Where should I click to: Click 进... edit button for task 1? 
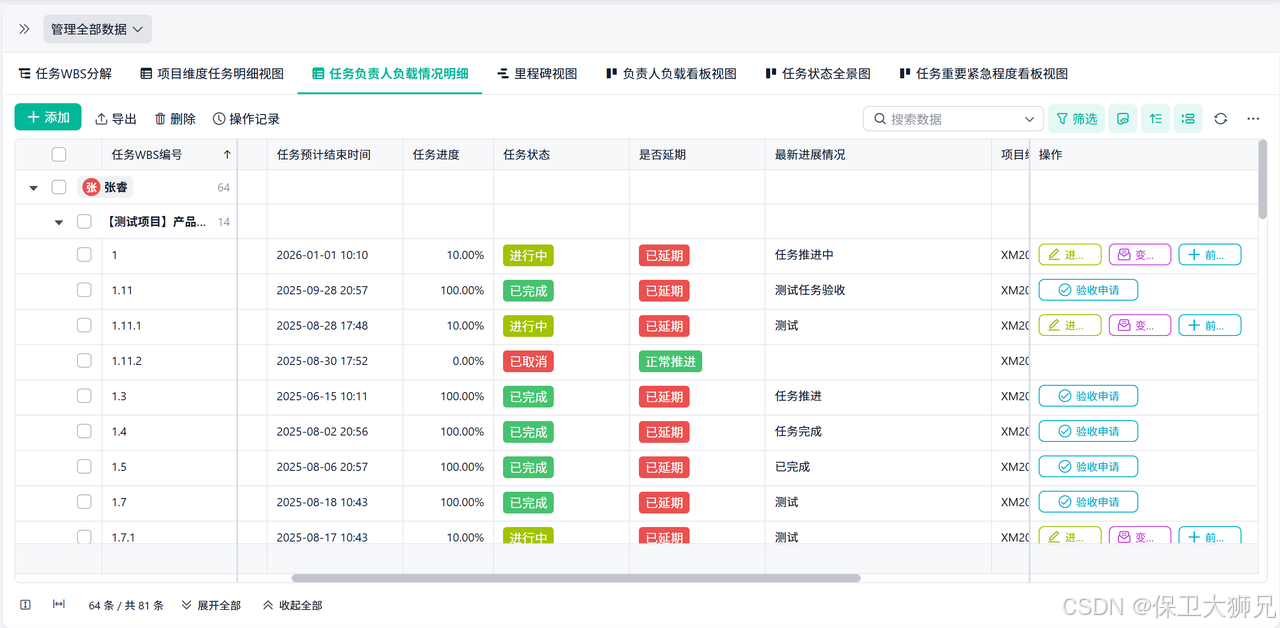pyautogui.click(x=1070, y=255)
